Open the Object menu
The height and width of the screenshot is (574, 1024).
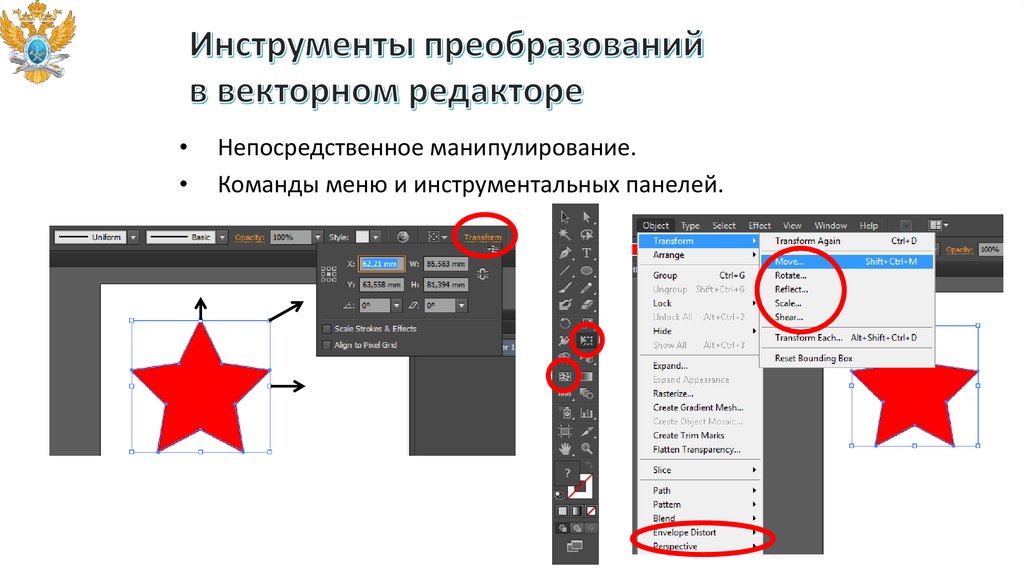(656, 225)
